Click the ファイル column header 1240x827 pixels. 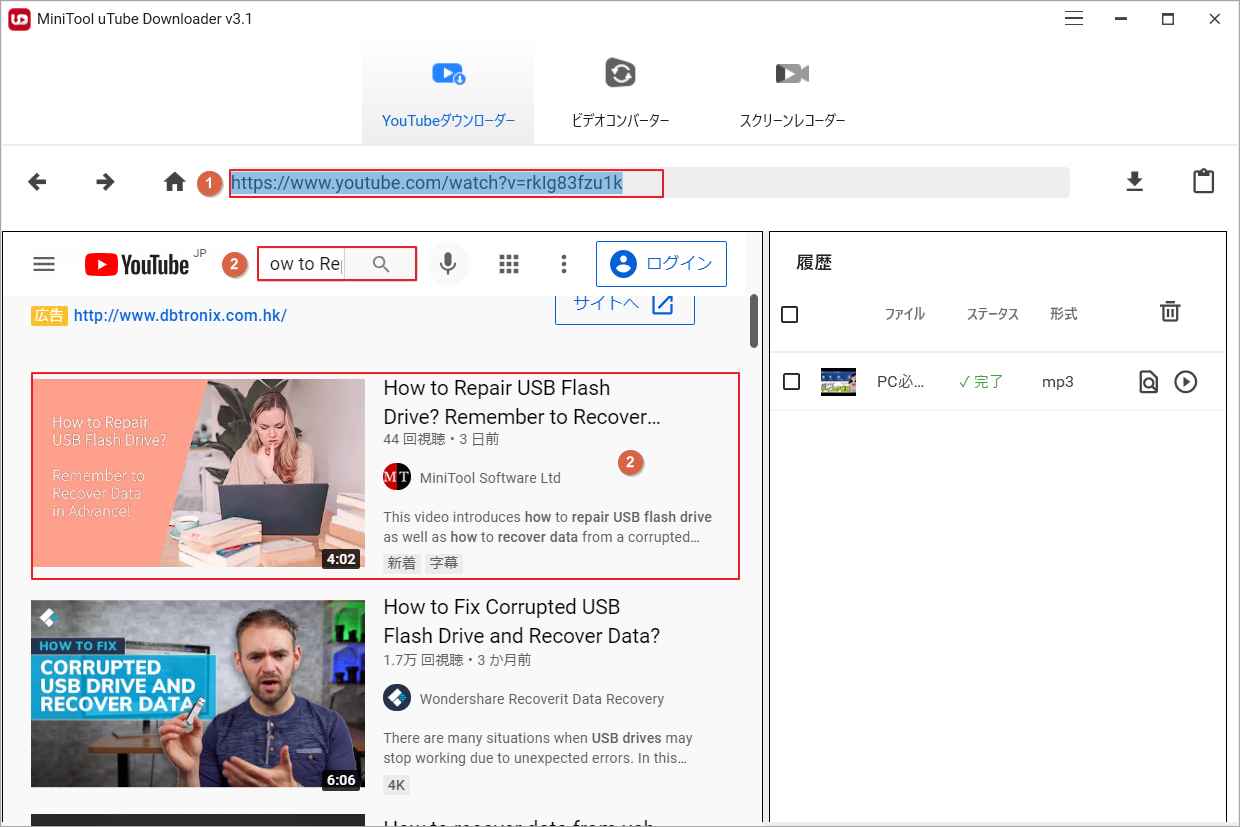point(905,314)
